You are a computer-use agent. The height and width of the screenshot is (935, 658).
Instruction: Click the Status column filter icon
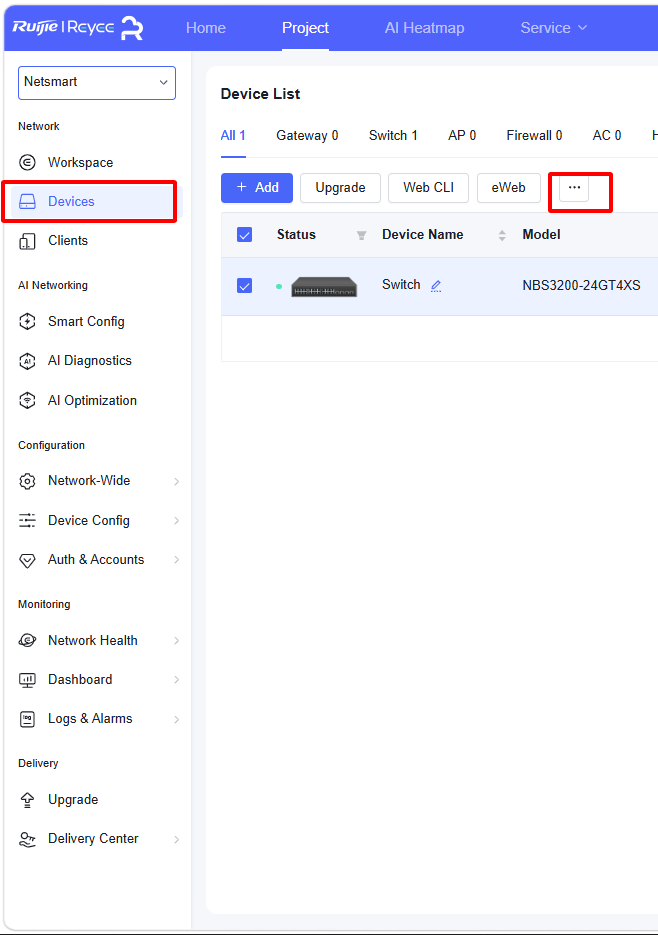362,236
